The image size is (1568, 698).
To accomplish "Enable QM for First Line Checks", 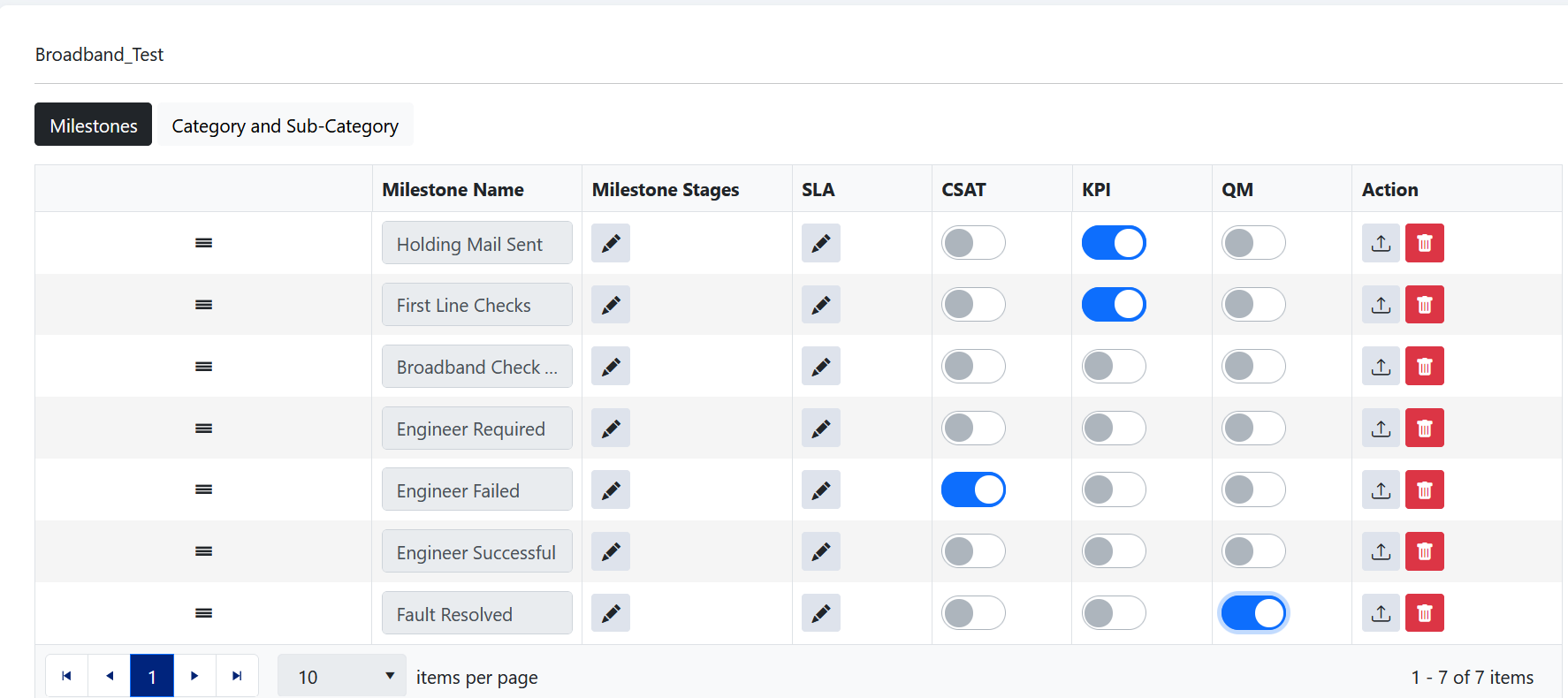I will pos(1252,305).
